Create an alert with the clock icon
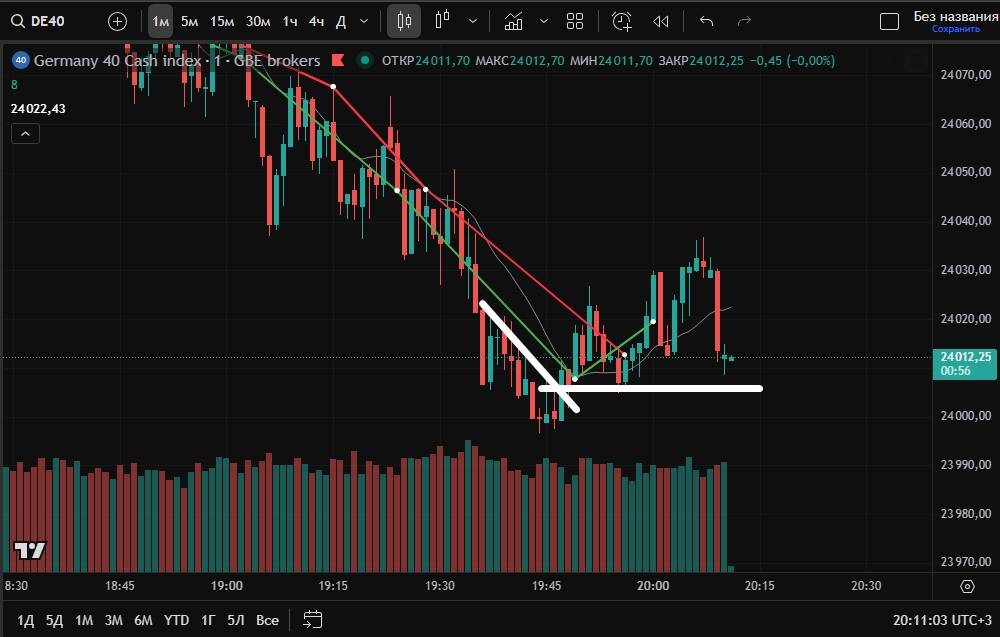The height and width of the screenshot is (637, 1000). click(622, 21)
